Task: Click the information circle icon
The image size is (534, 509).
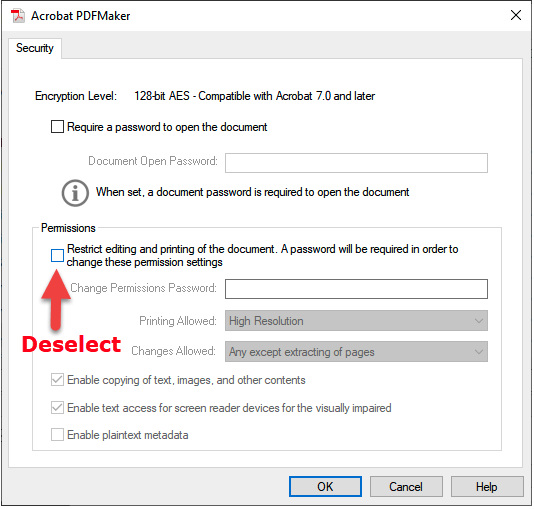Action: click(x=75, y=193)
